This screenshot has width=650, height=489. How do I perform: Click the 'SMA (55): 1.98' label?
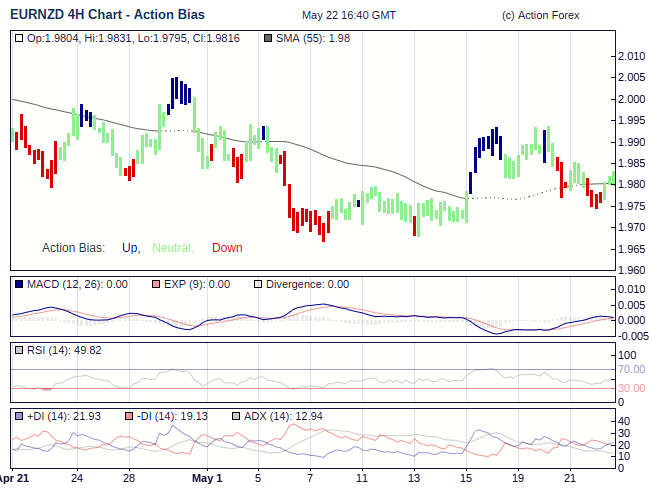[313, 39]
